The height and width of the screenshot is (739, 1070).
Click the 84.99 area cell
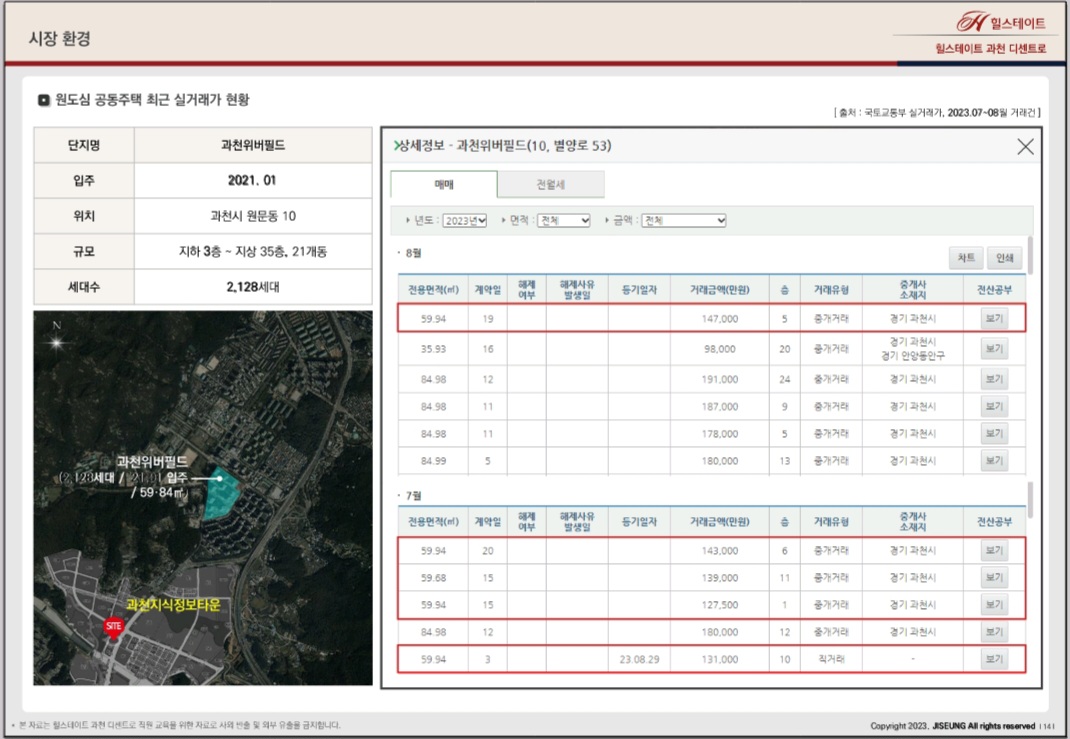[x=433, y=461]
